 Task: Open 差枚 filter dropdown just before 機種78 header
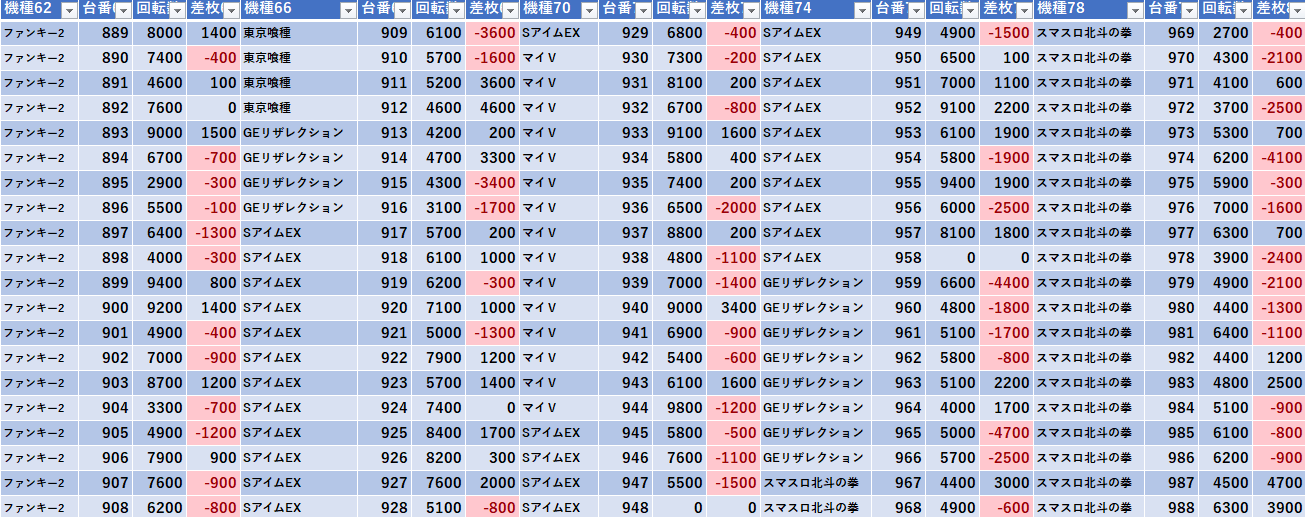[1024, 10]
